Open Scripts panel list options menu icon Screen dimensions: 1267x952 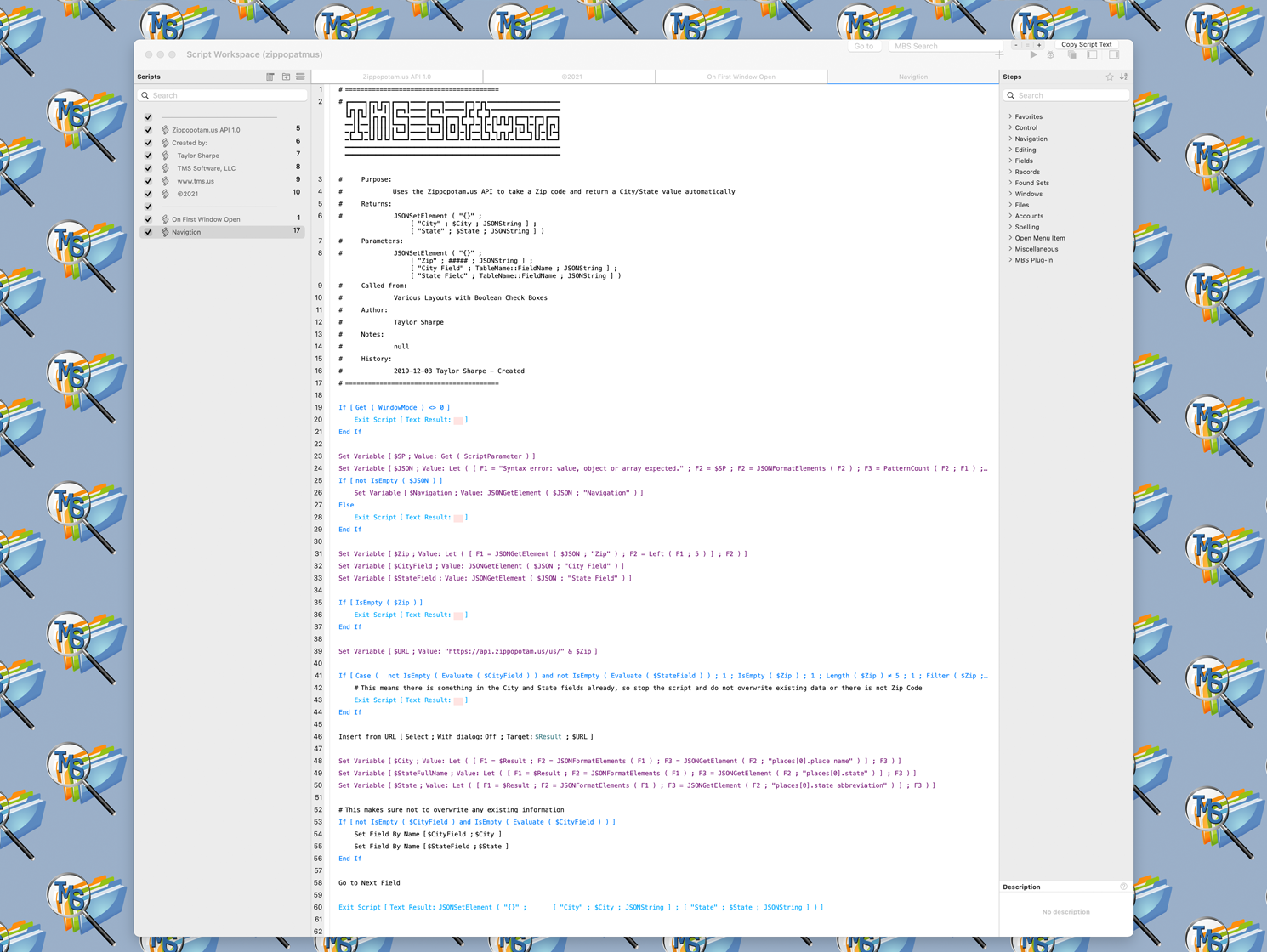(x=300, y=76)
